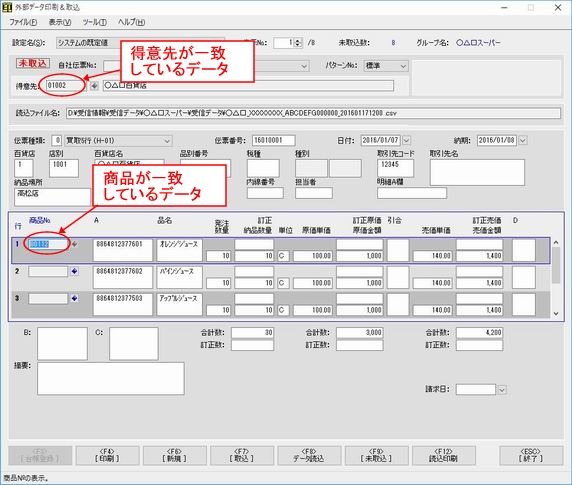Click the detail list scrollbar thumb

click(x=556, y=265)
